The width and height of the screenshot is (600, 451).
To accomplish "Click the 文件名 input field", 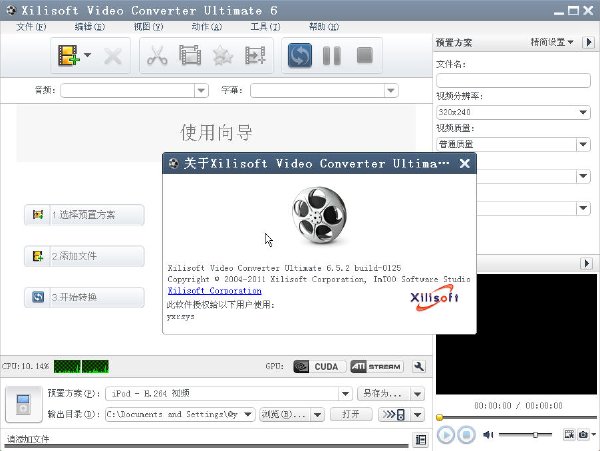I will pos(513,80).
